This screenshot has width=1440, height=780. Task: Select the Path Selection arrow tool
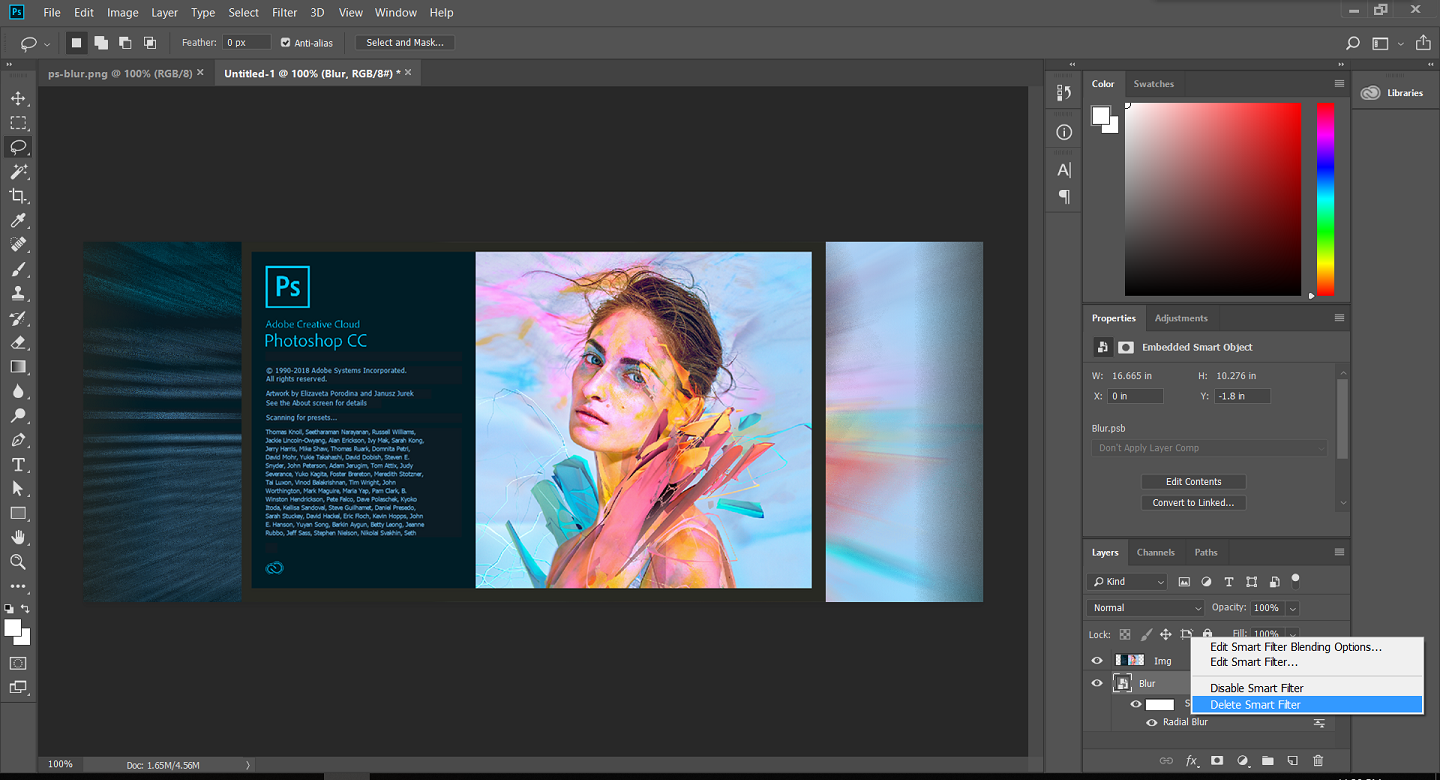(18, 489)
